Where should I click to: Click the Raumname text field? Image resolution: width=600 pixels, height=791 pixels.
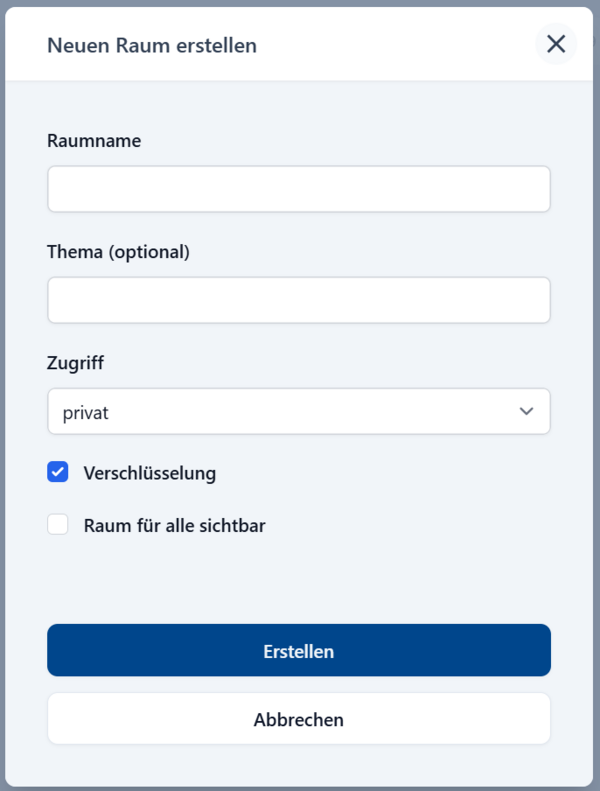298,189
